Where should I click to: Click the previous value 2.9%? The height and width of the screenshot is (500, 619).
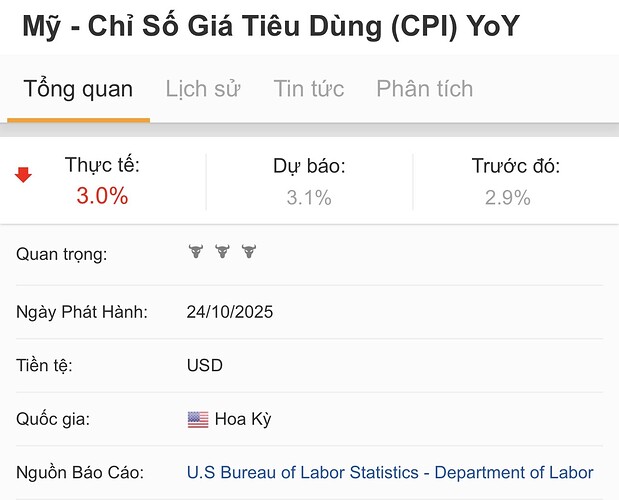coord(508,198)
